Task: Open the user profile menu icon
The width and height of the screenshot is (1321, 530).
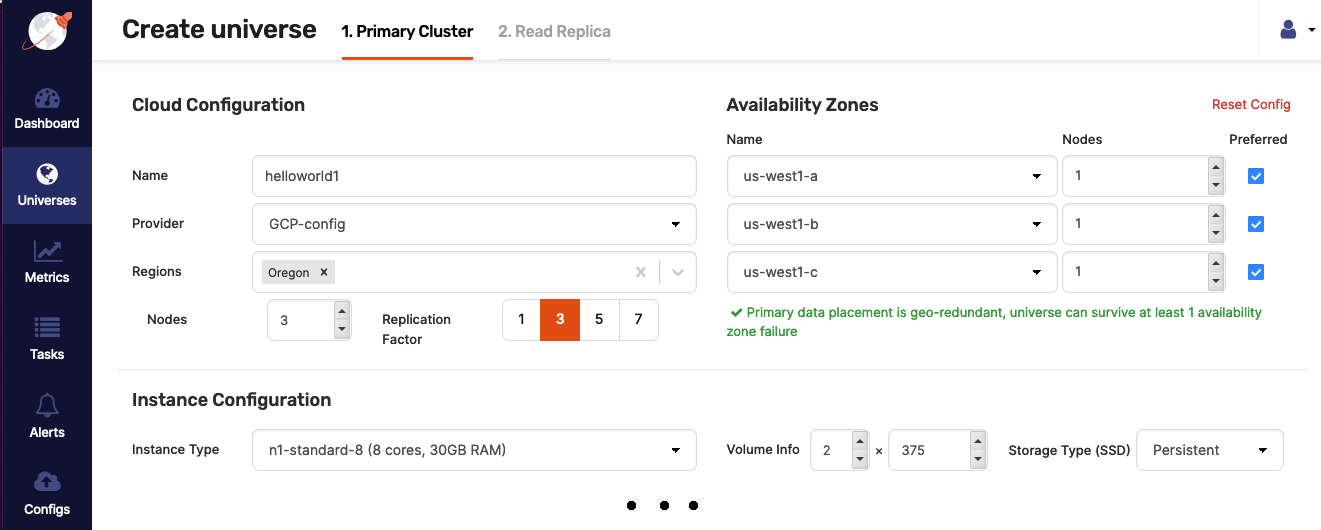Action: [1289, 30]
